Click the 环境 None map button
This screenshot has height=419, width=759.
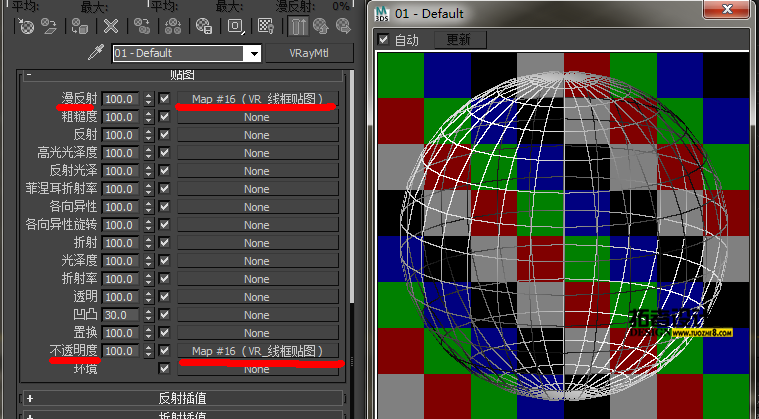coord(258,369)
